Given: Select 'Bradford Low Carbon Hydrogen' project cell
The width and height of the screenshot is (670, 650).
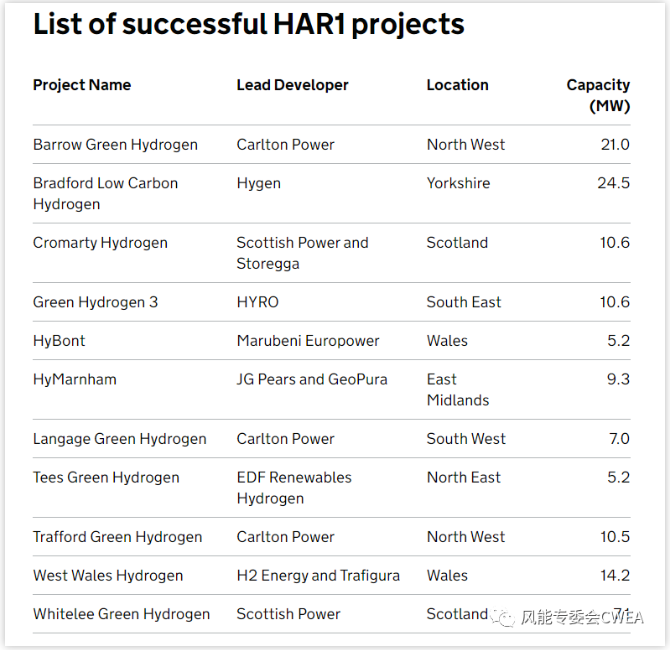Looking at the screenshot, I should pos(106,194).
